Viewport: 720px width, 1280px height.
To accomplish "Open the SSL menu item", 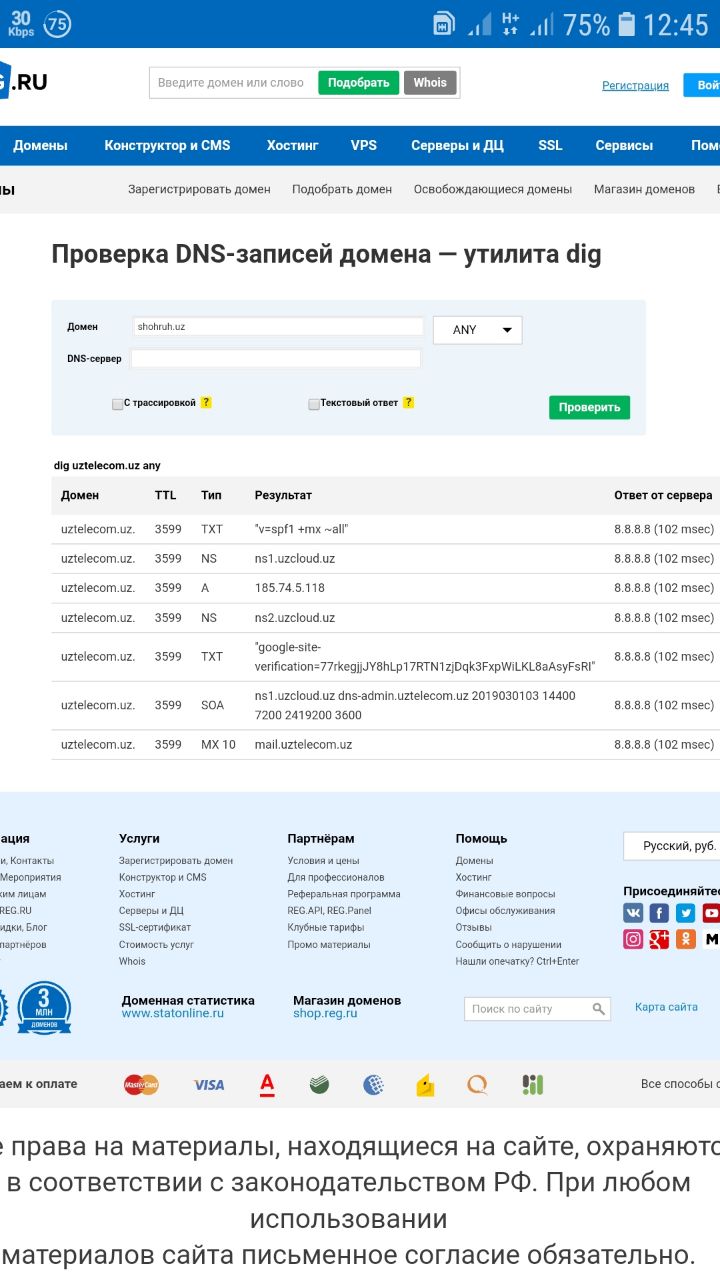I will (x=550, y=145).
